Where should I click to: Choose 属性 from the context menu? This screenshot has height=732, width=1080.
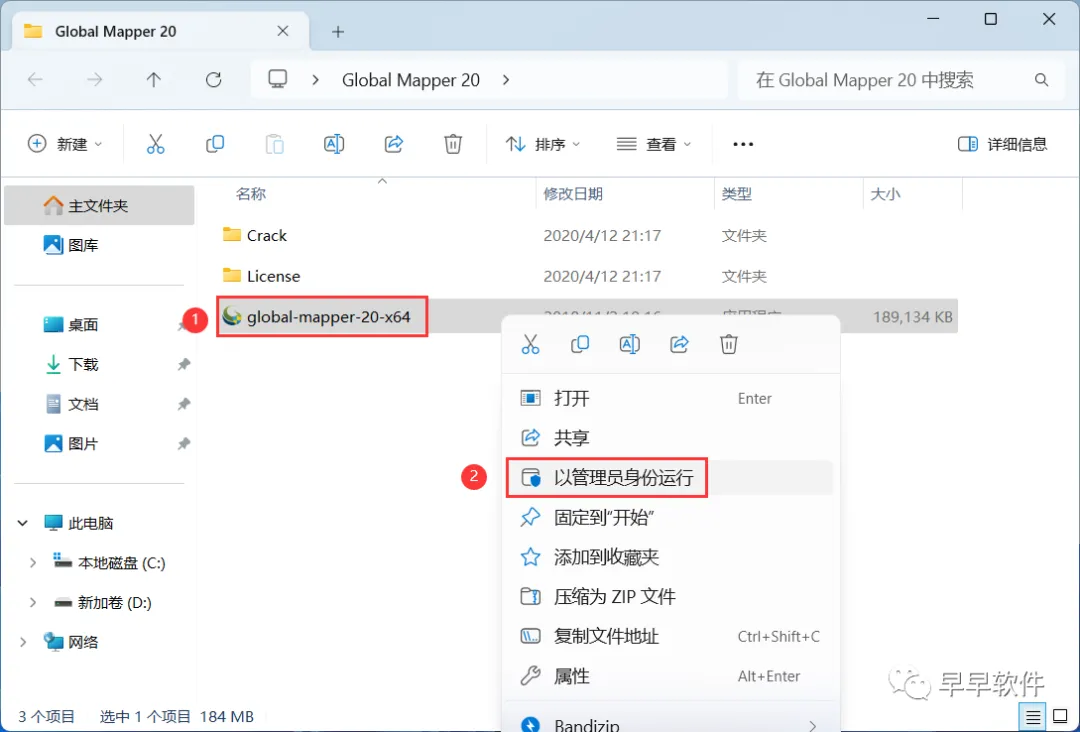pos(671,676)
